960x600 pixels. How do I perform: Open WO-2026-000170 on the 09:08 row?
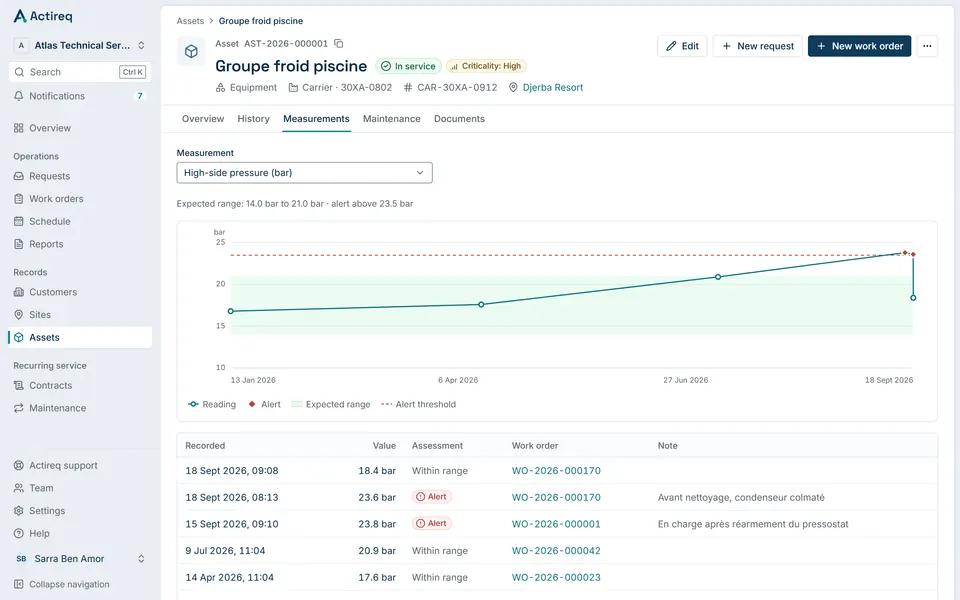point(556,471)
